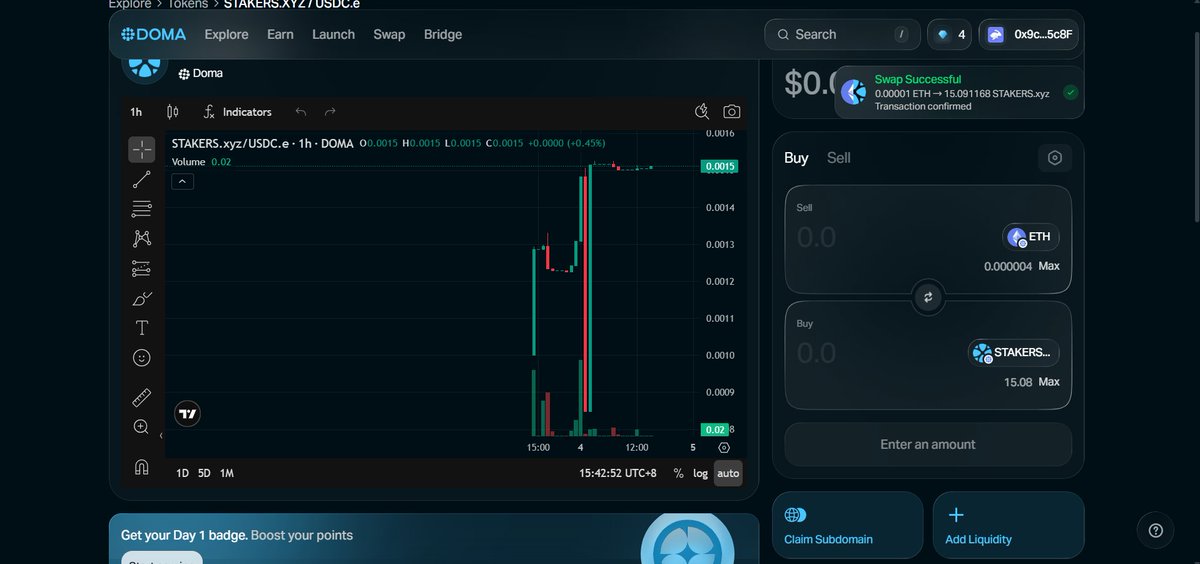Click the Tokens breadcrumb link
Screen dimensions: 1200x564
(190, 4)
